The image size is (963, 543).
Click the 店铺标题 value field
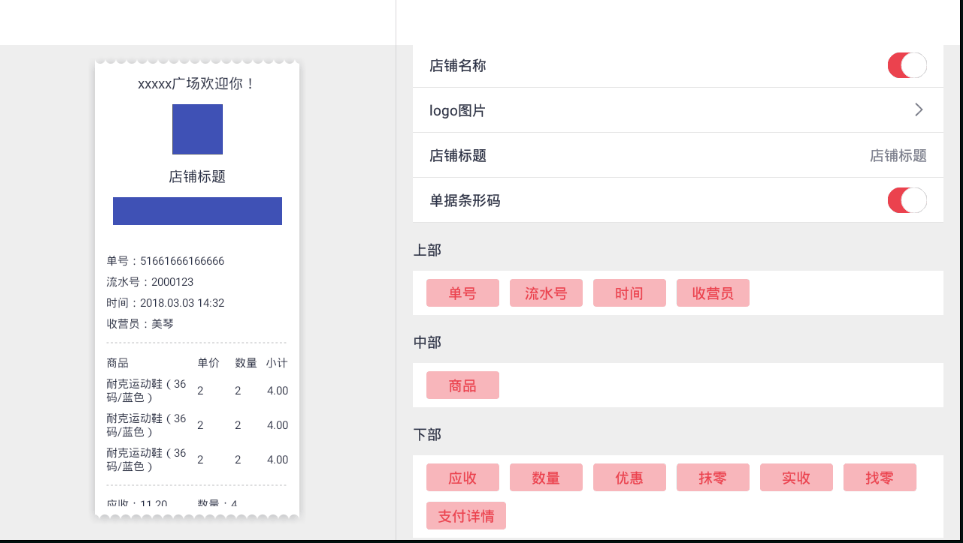point(897,155)
